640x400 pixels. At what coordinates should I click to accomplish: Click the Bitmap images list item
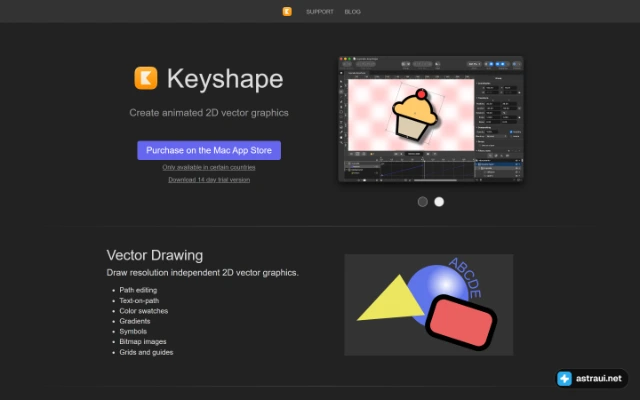(143, 341)
